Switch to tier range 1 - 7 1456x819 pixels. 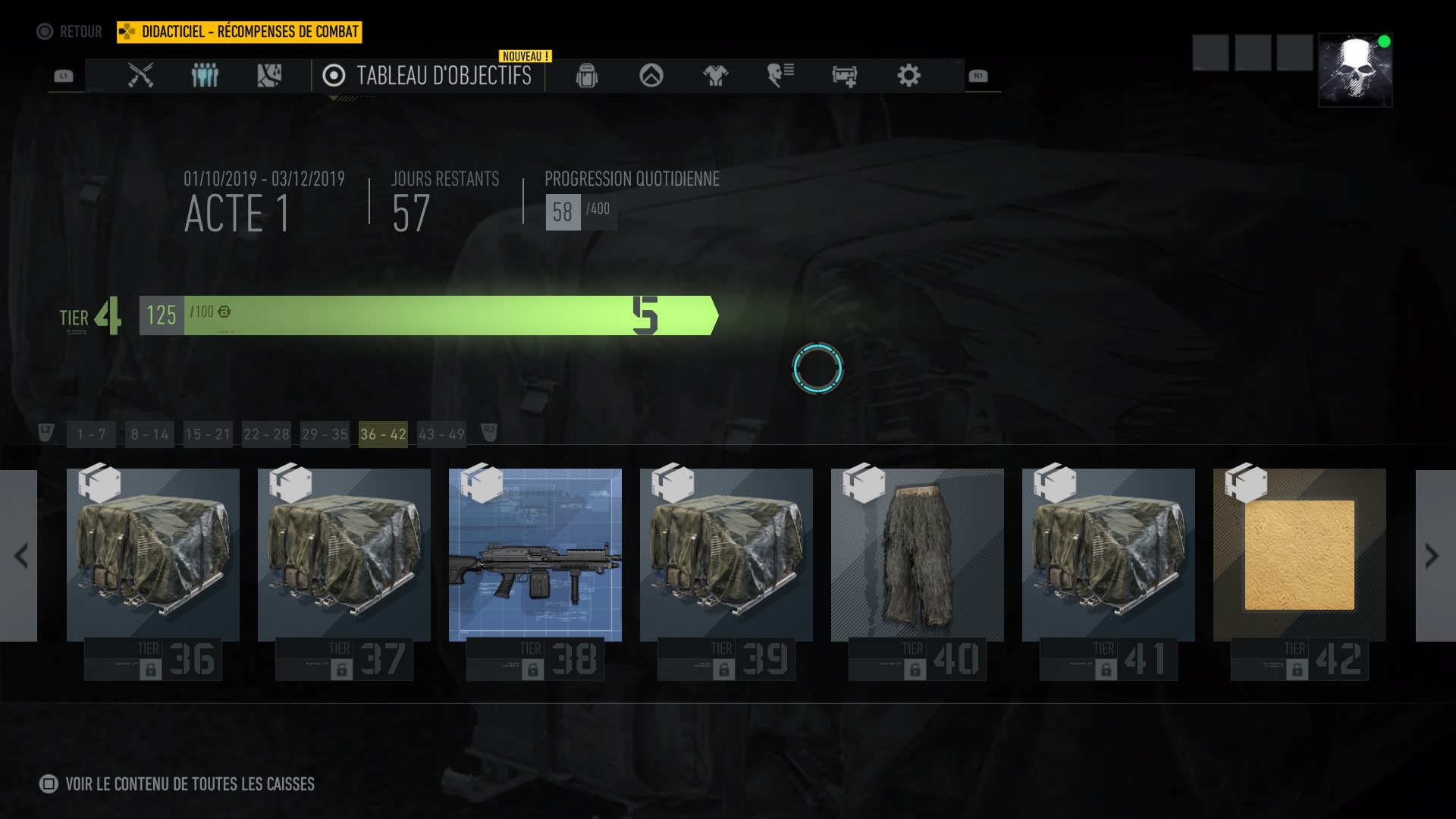91,435
